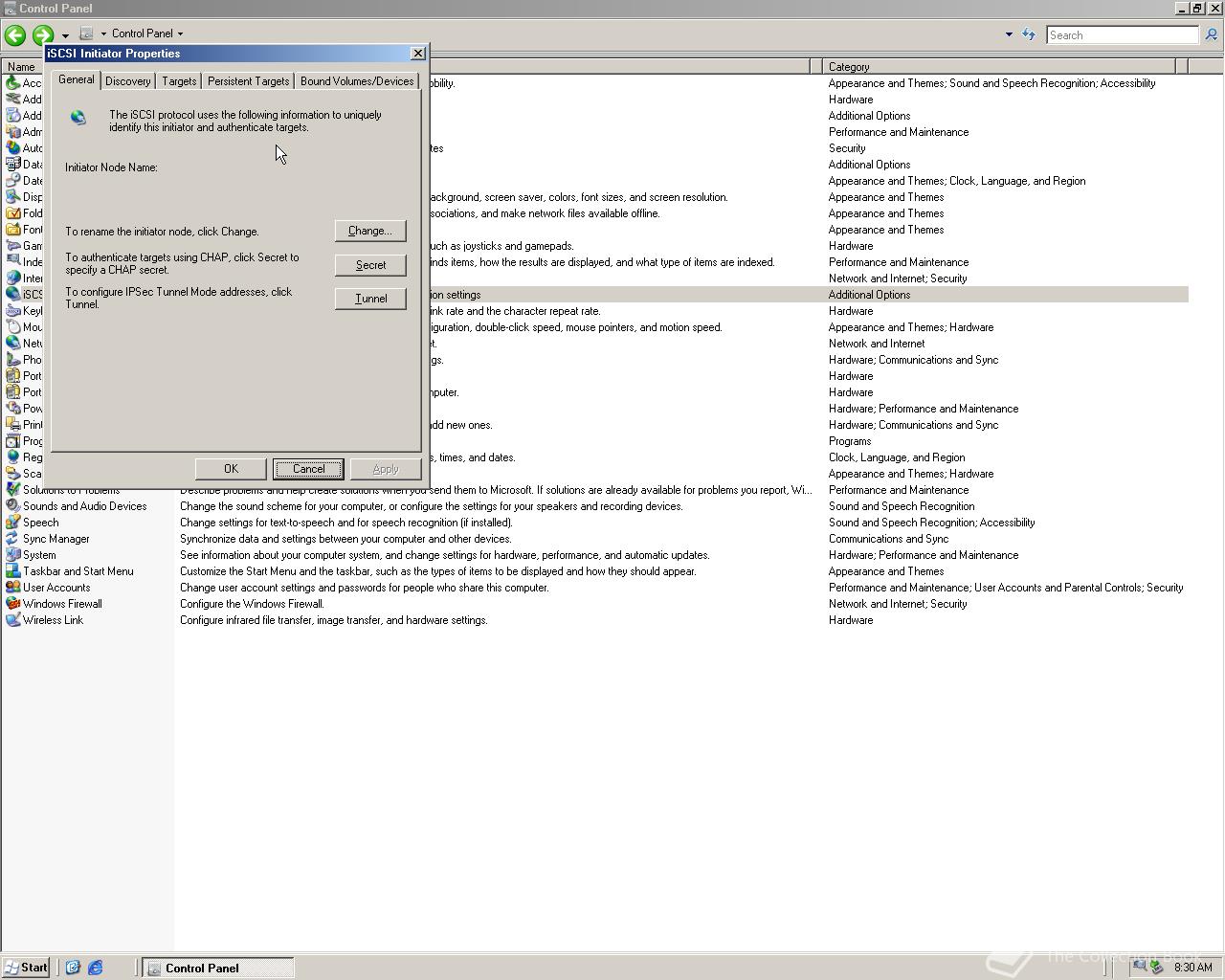1225x980 pixels.
Task: Open the recent pages dropdown arrow
Action: pos(65,35)
